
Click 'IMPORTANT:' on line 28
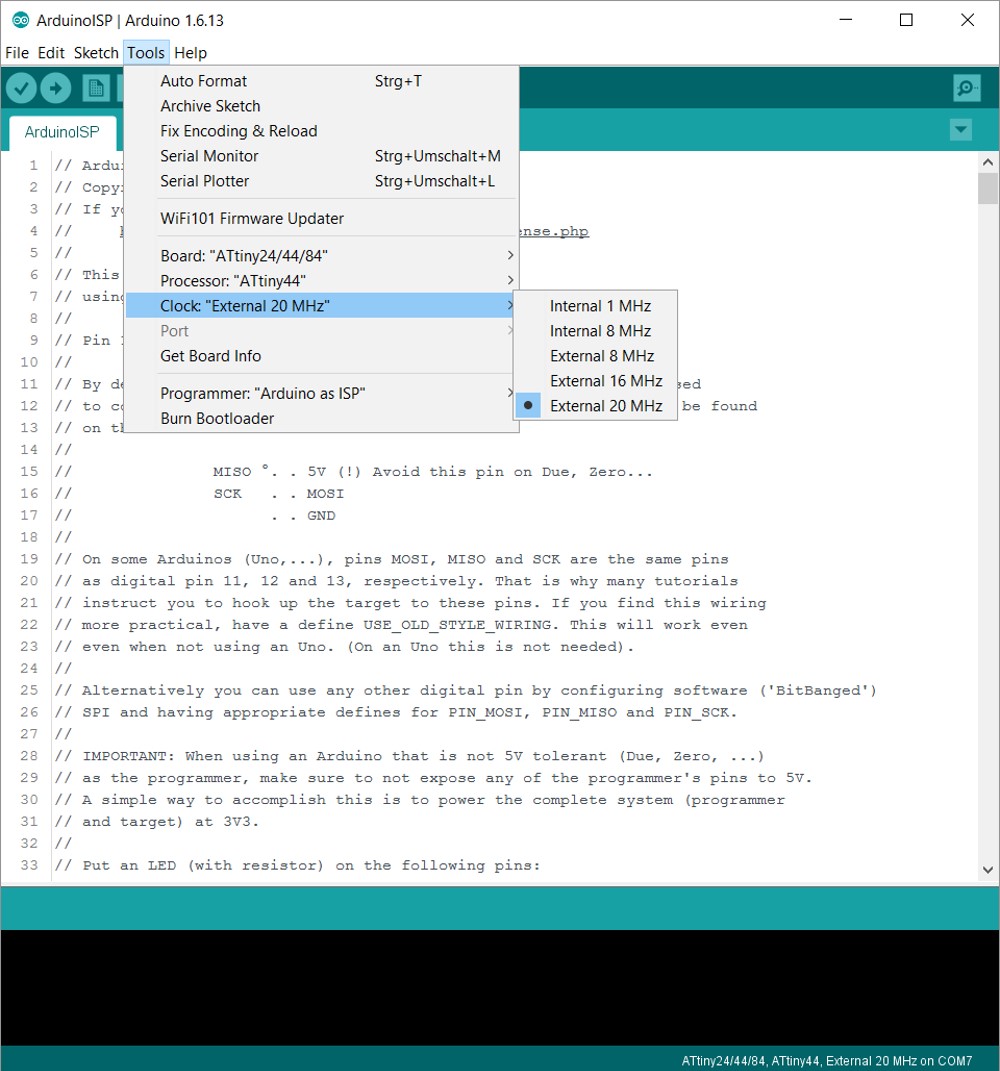tap(128, 756)
